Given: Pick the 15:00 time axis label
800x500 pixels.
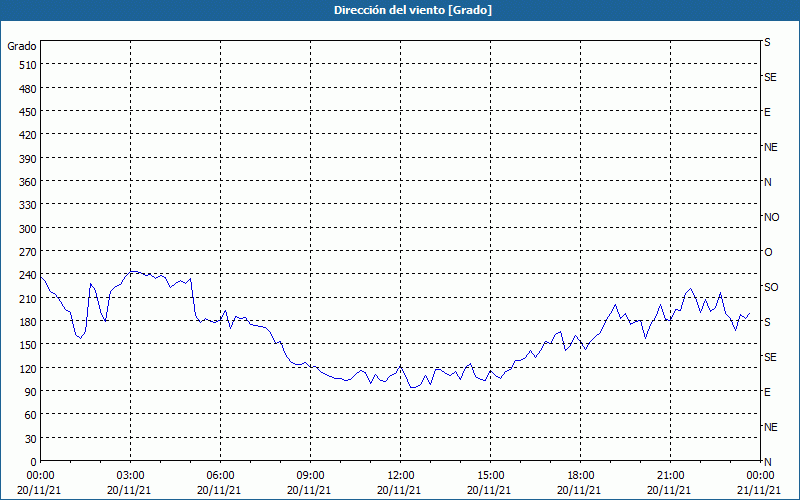Looking at the screenshot, I should [490, 476].
